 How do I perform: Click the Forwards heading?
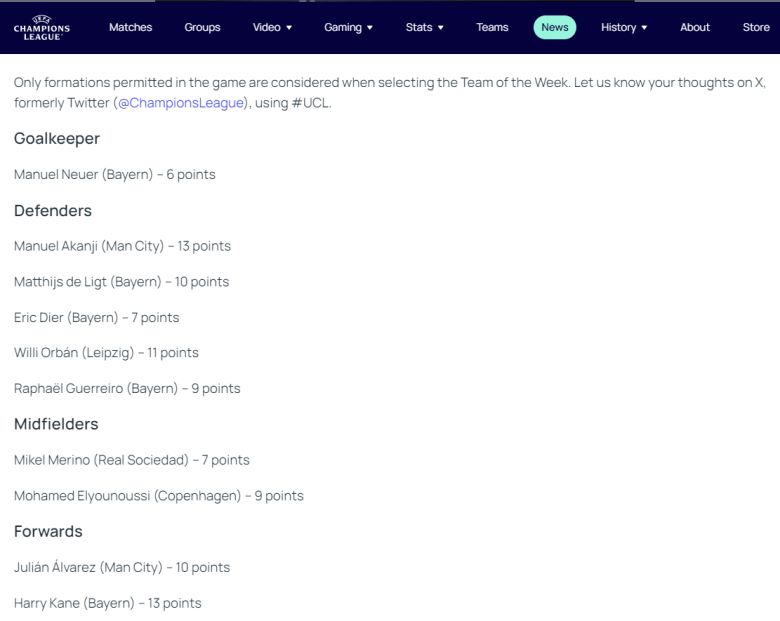(48, 531)
